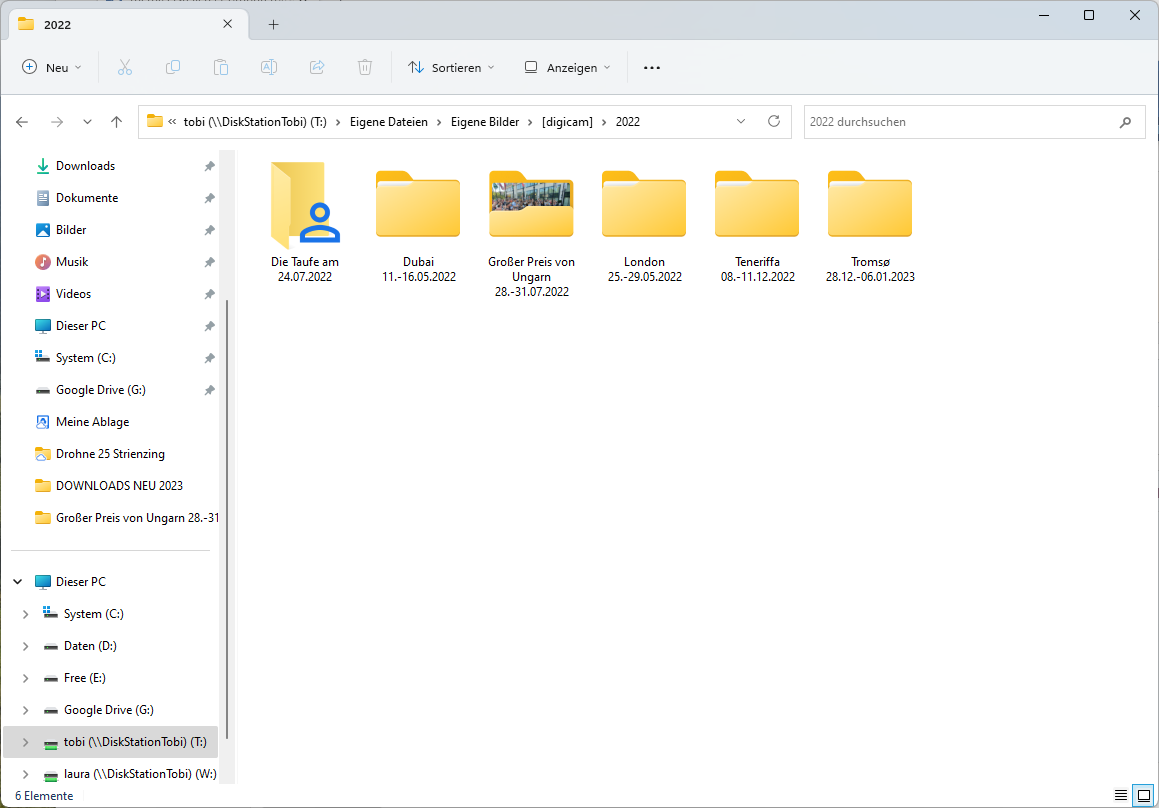Open pinned System (C:) shortcut
The height and width of the screenshot is (808, 1159).
[x=85, y=358]
